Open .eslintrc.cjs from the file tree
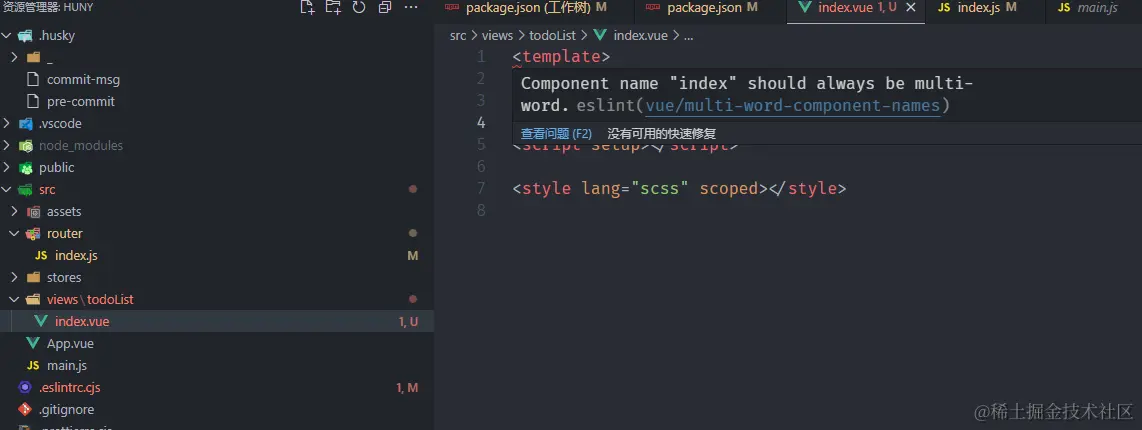Viewport: 1142px width, 430px height. coord(70,388)
